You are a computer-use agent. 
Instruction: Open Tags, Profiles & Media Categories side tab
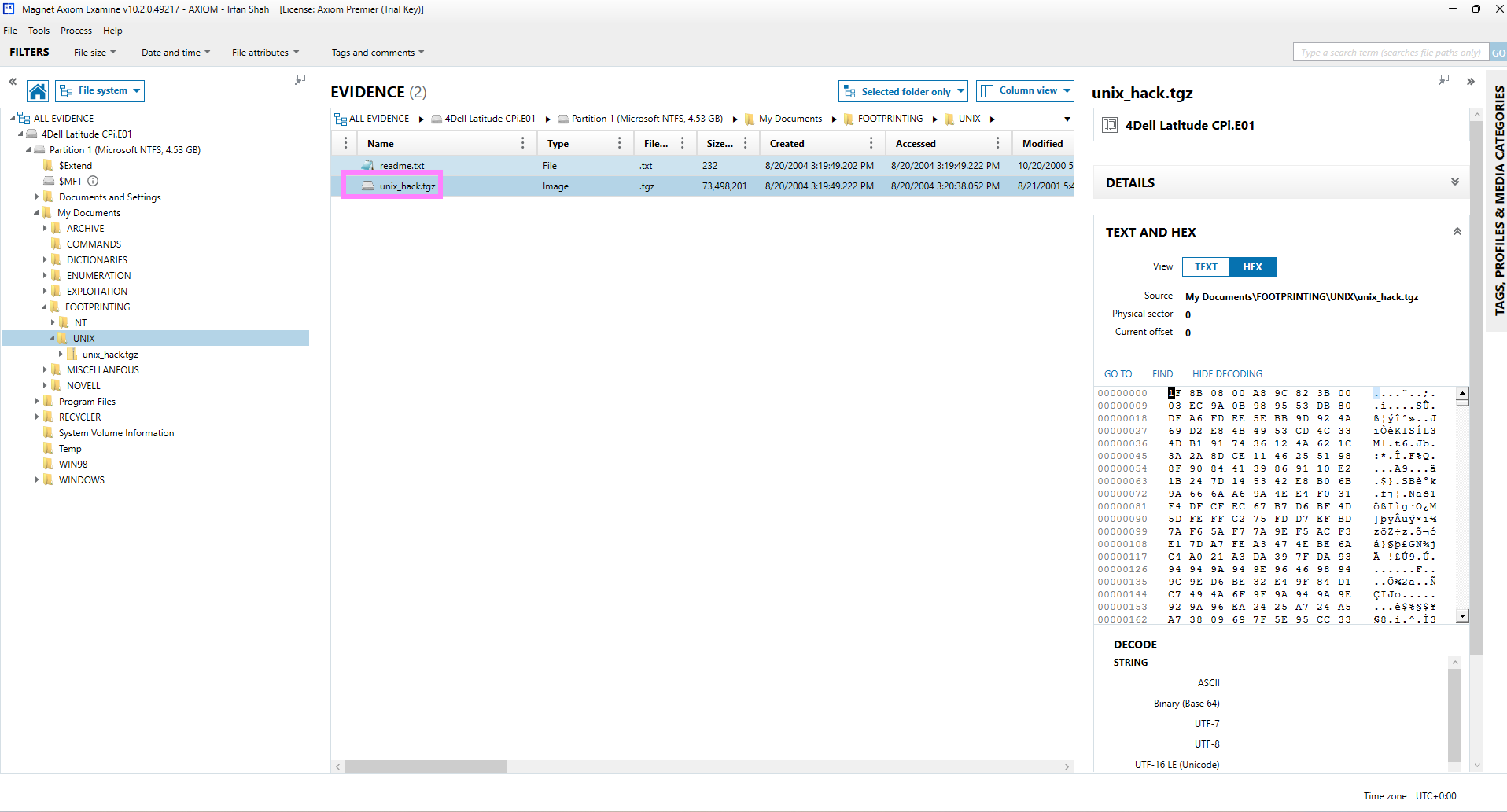tap(1498, 200)
